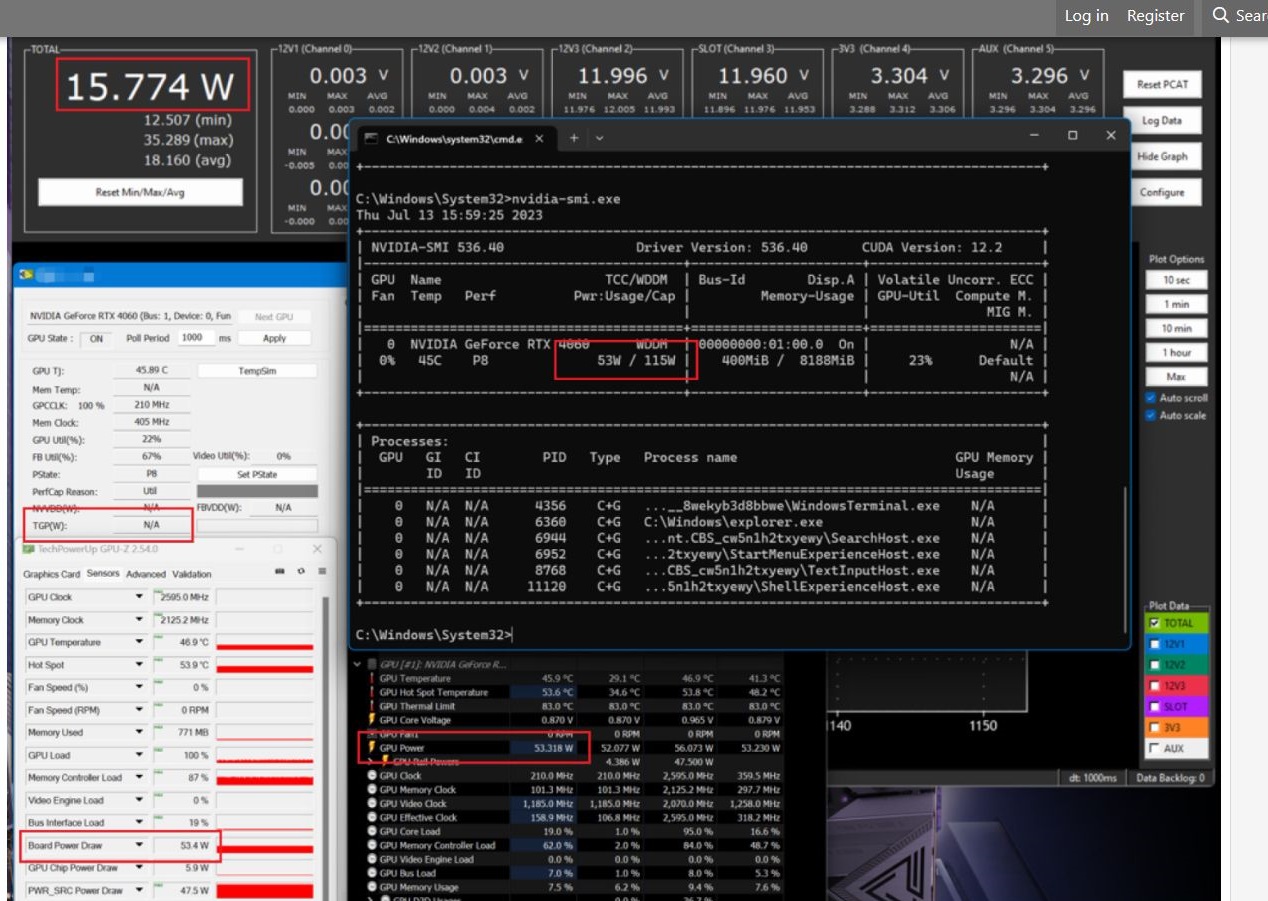The width and height of the screenshot is (1268, 901).
Task: Click Log Data button
Action: pos(1162,120)
